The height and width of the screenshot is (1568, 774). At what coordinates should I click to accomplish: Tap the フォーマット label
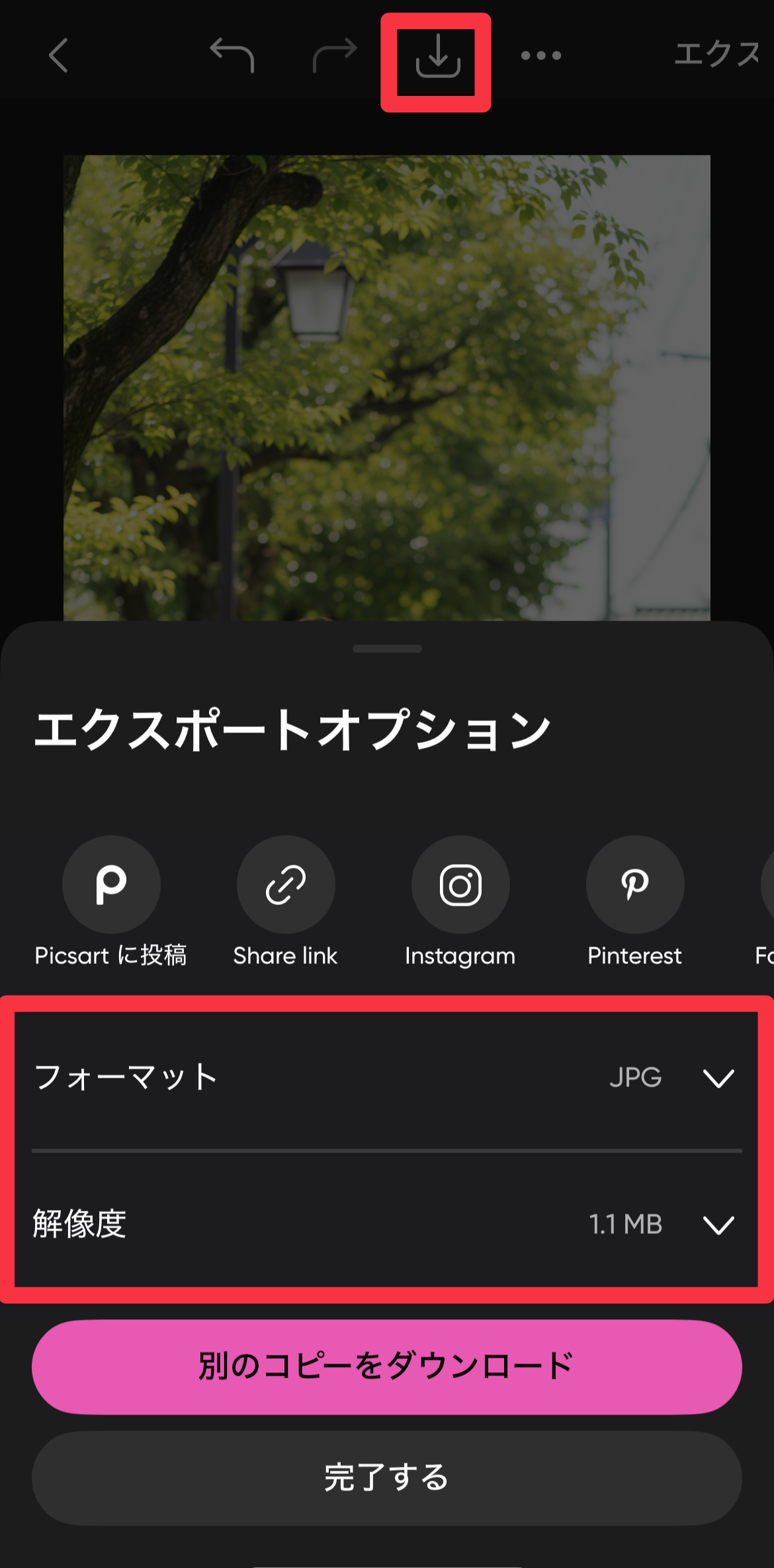click(x=126, y=1078)
